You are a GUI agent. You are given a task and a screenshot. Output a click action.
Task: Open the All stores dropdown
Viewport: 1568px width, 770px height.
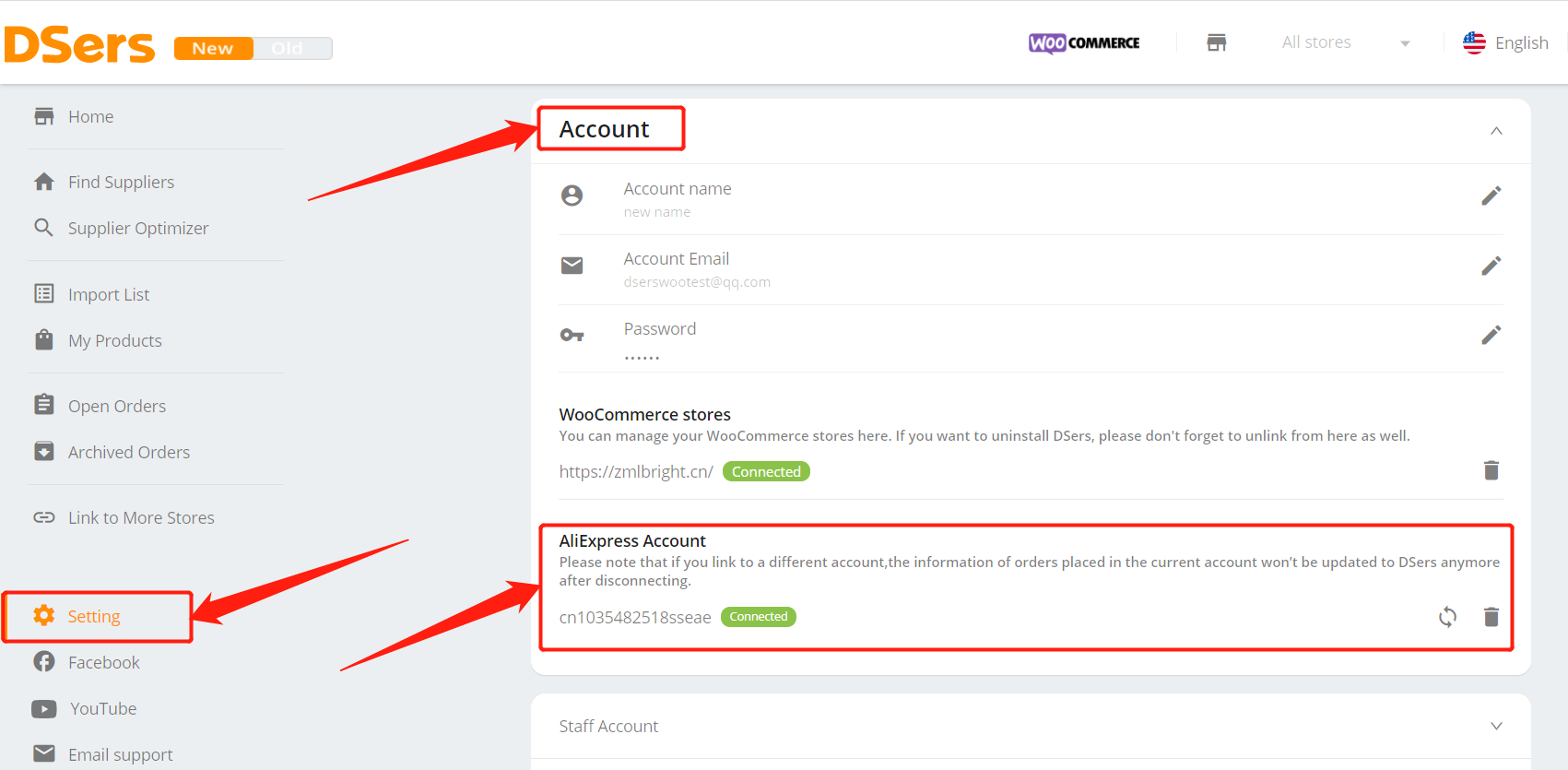tap(1346, 42)
